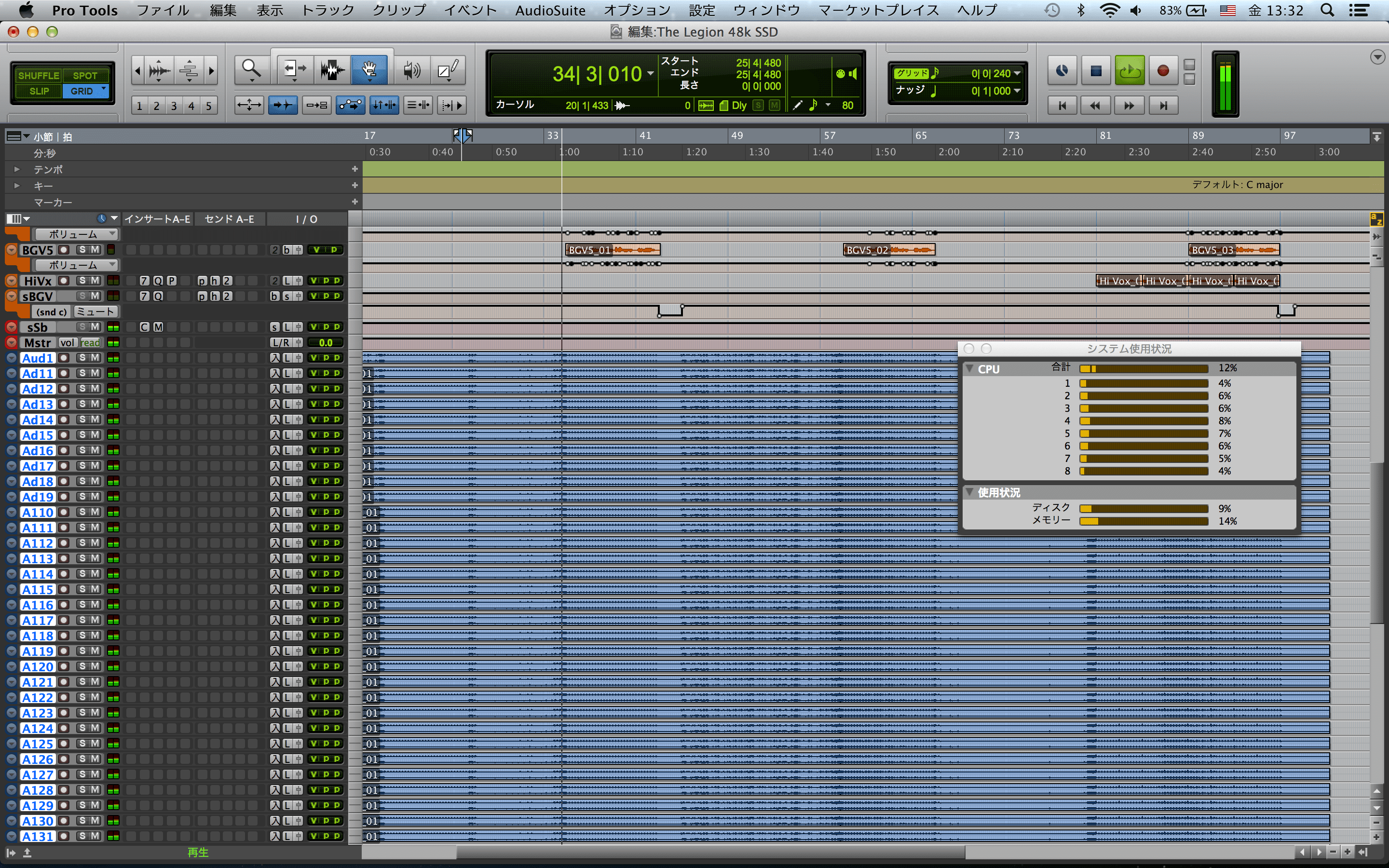Toggle Mirrored MIDI Editing button
The height and width of the screenshot is (868, 1389).
click(x=316, y=105)
